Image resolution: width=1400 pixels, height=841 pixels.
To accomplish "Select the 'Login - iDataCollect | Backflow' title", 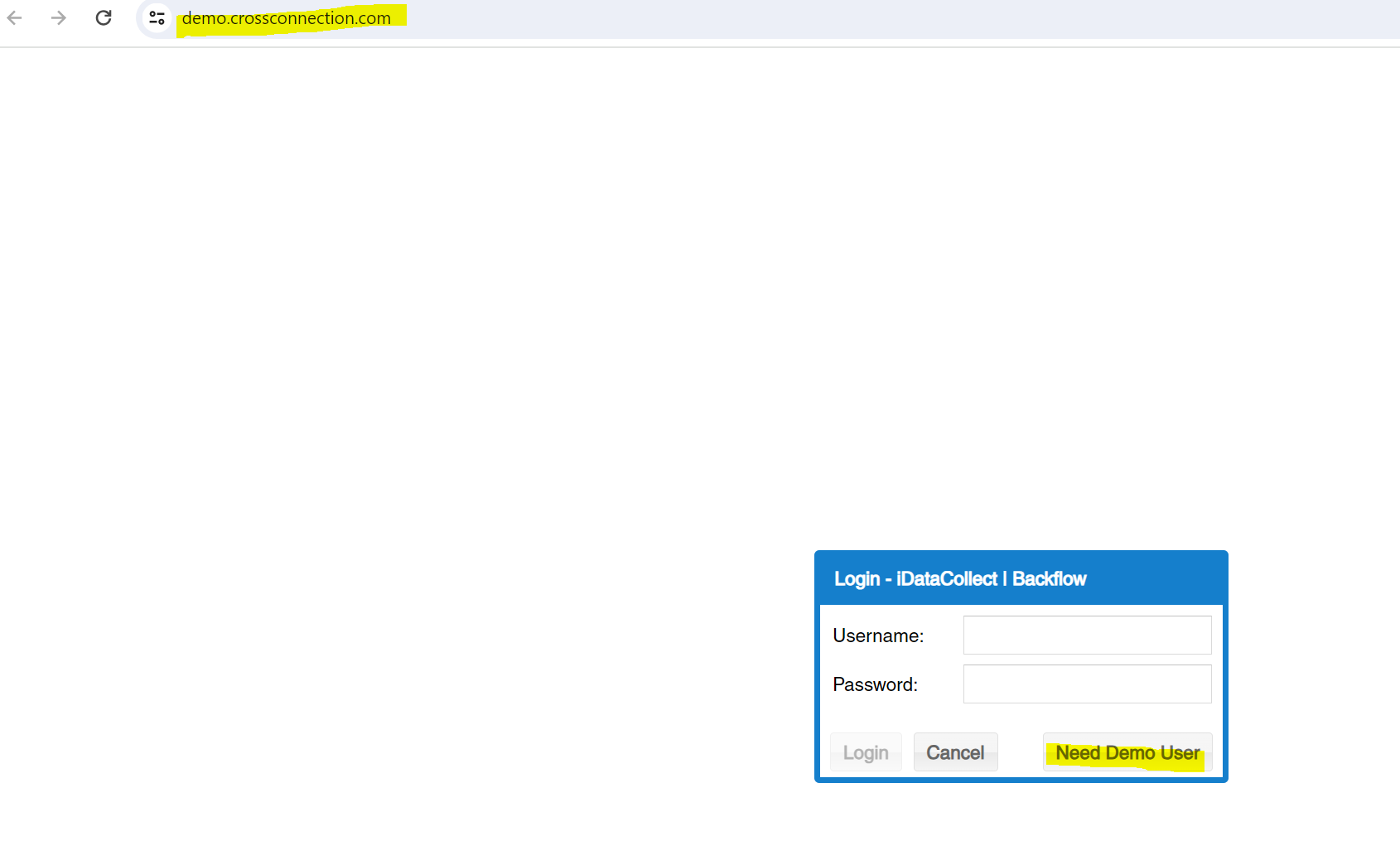I will tap(960, 578).
